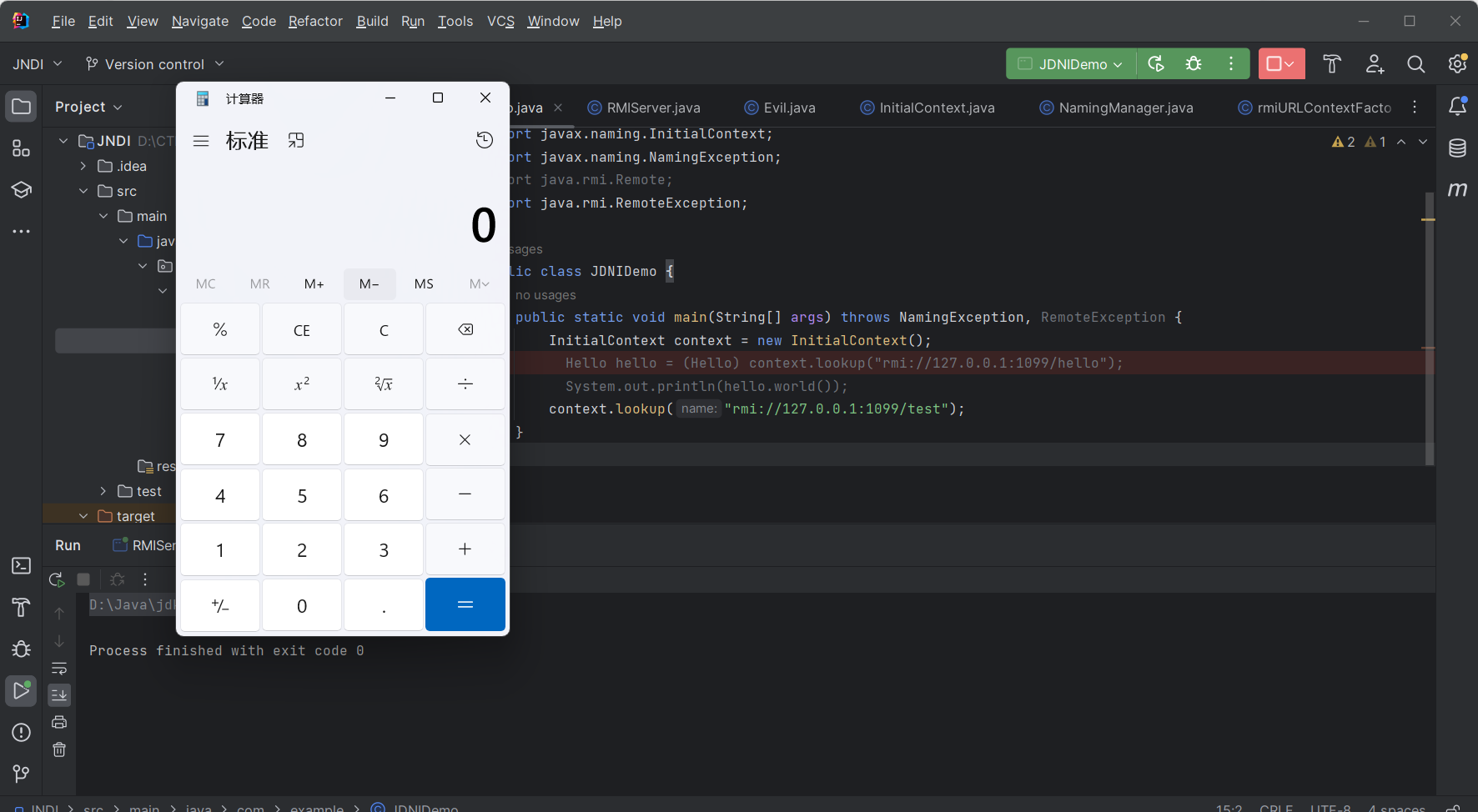Click calculator CE button

(302, 329)
